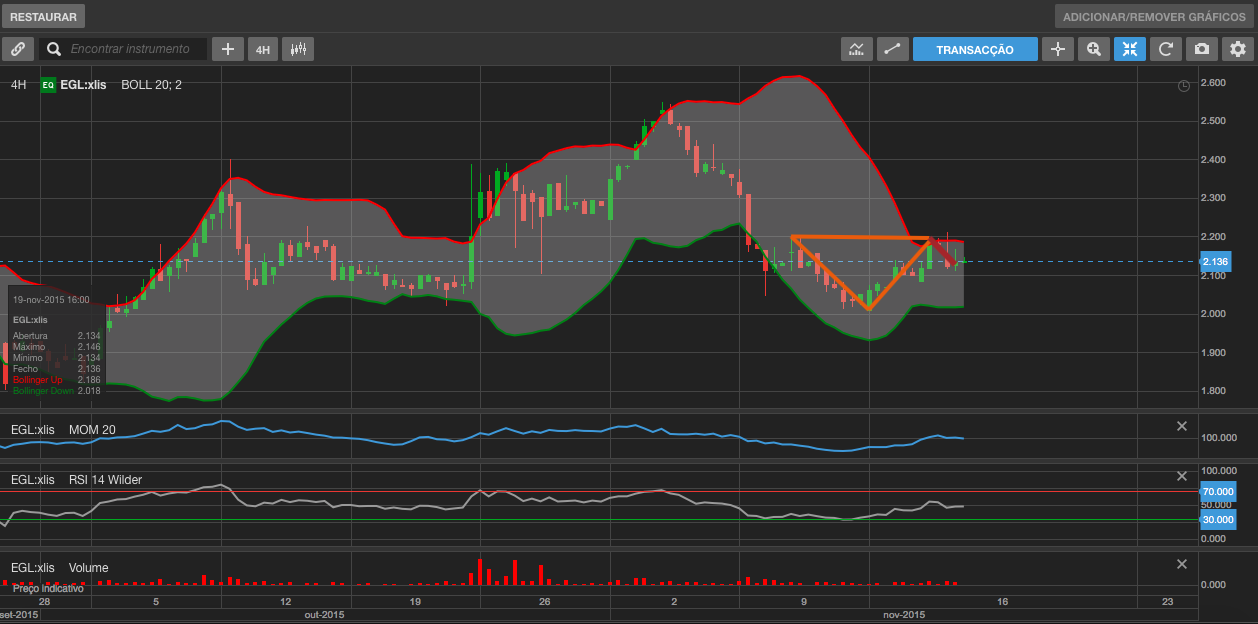Open chart settings gear icon
The width and height of the screenshot is (1258, 624).
(1238, 49)
